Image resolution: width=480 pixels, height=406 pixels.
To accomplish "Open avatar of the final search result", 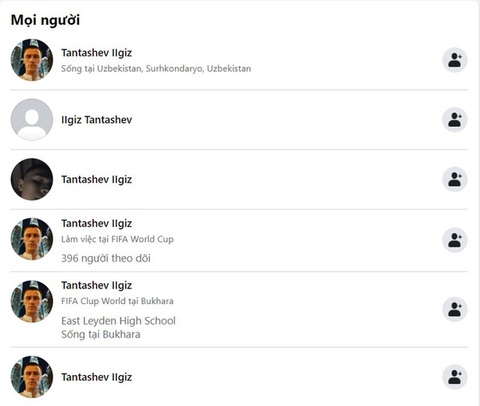I will coord(32,377).
